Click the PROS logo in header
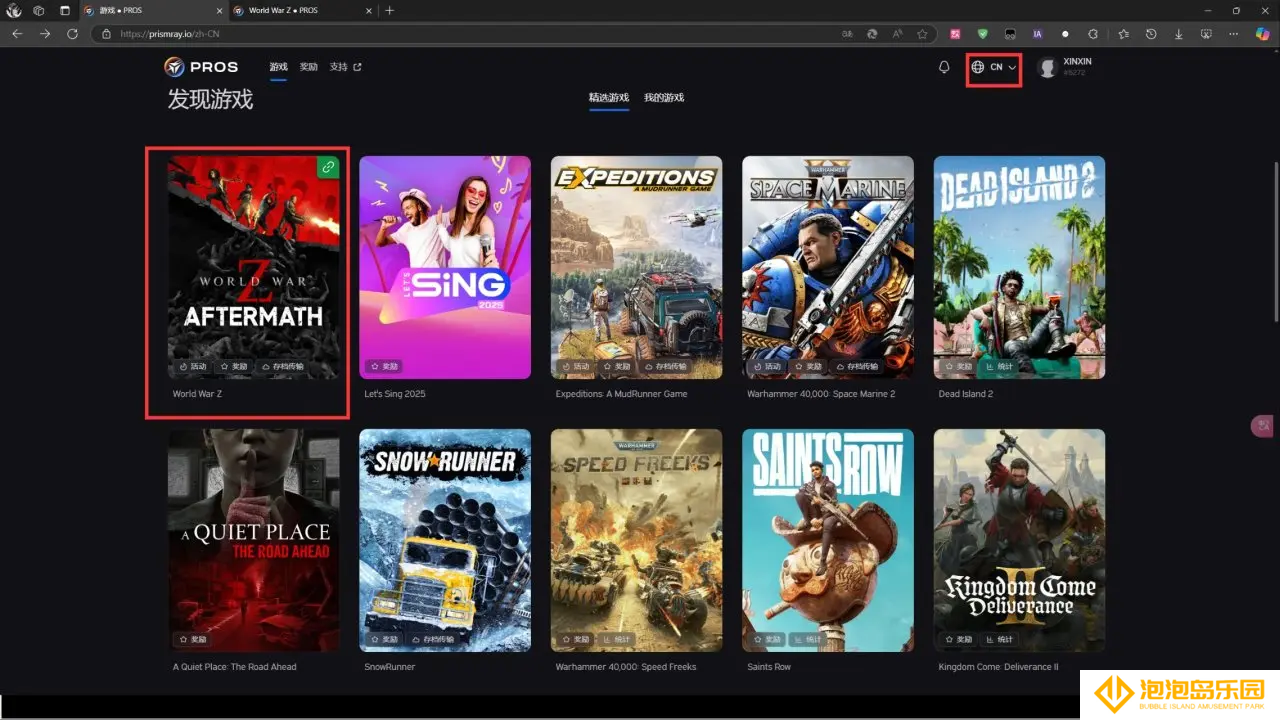The image size is (1280, 720). pos(201,67)
